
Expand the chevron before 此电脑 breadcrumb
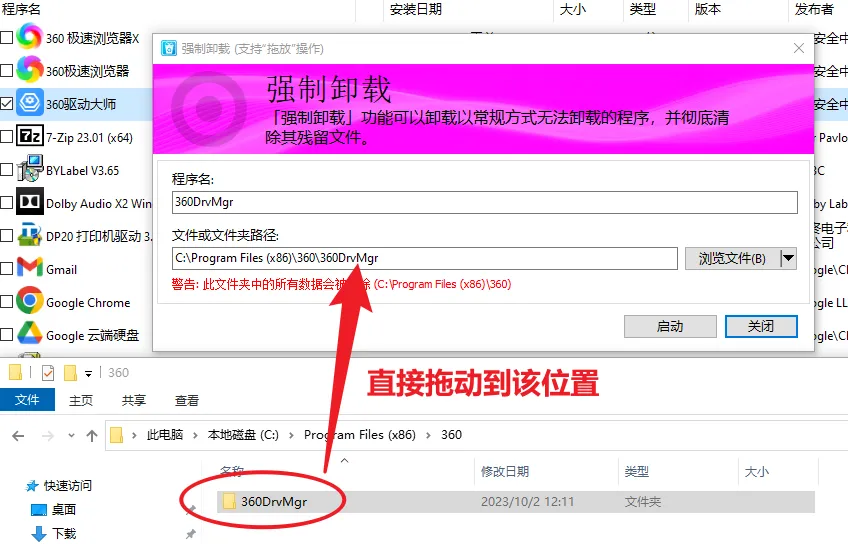134,435
